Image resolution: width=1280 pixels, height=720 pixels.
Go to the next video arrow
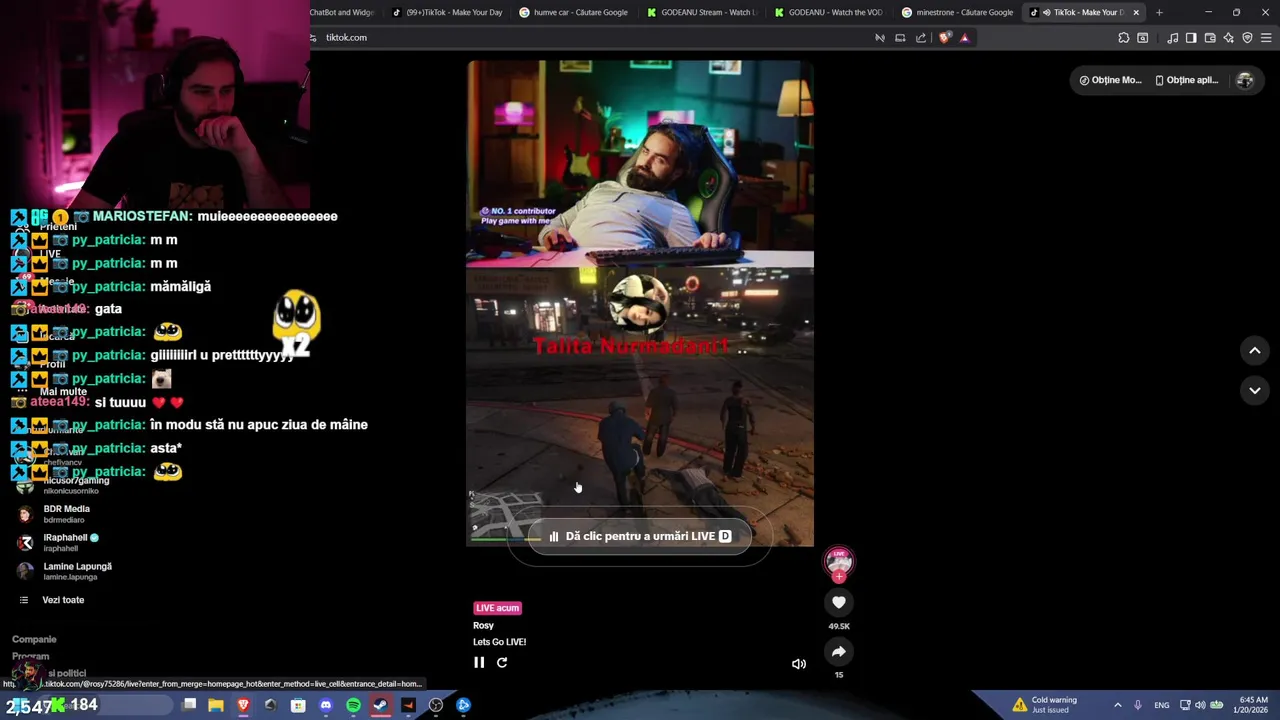(x=1255, y=390)
